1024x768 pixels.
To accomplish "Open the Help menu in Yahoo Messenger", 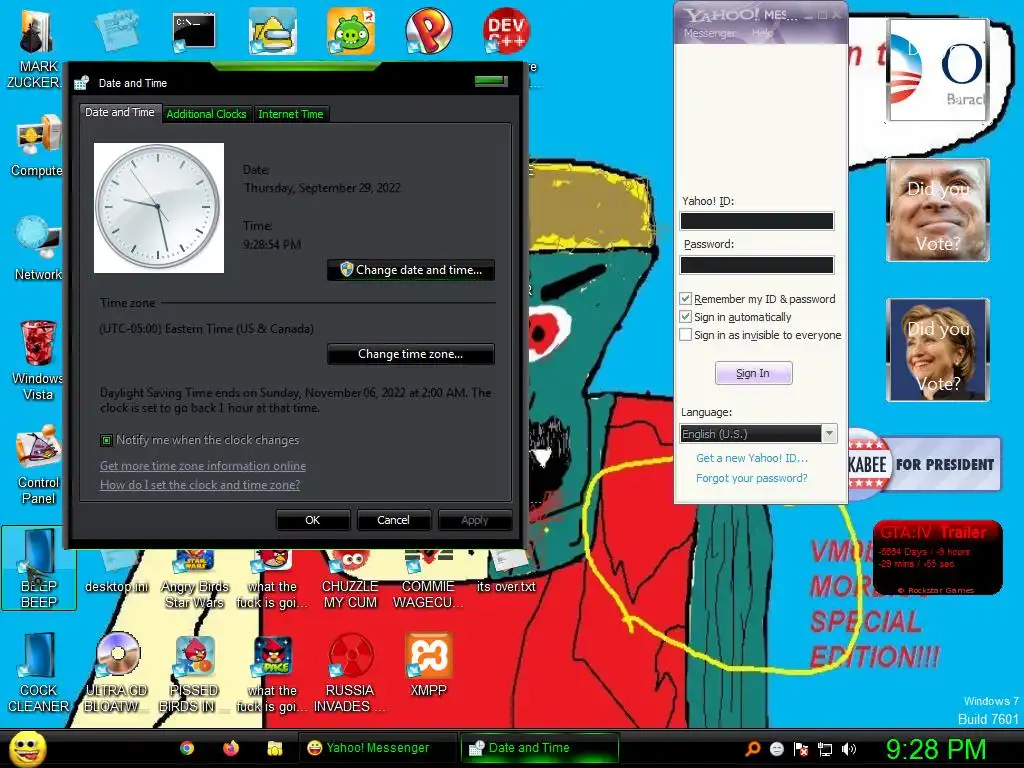I will pyautogui.click(x=762, y=33).
